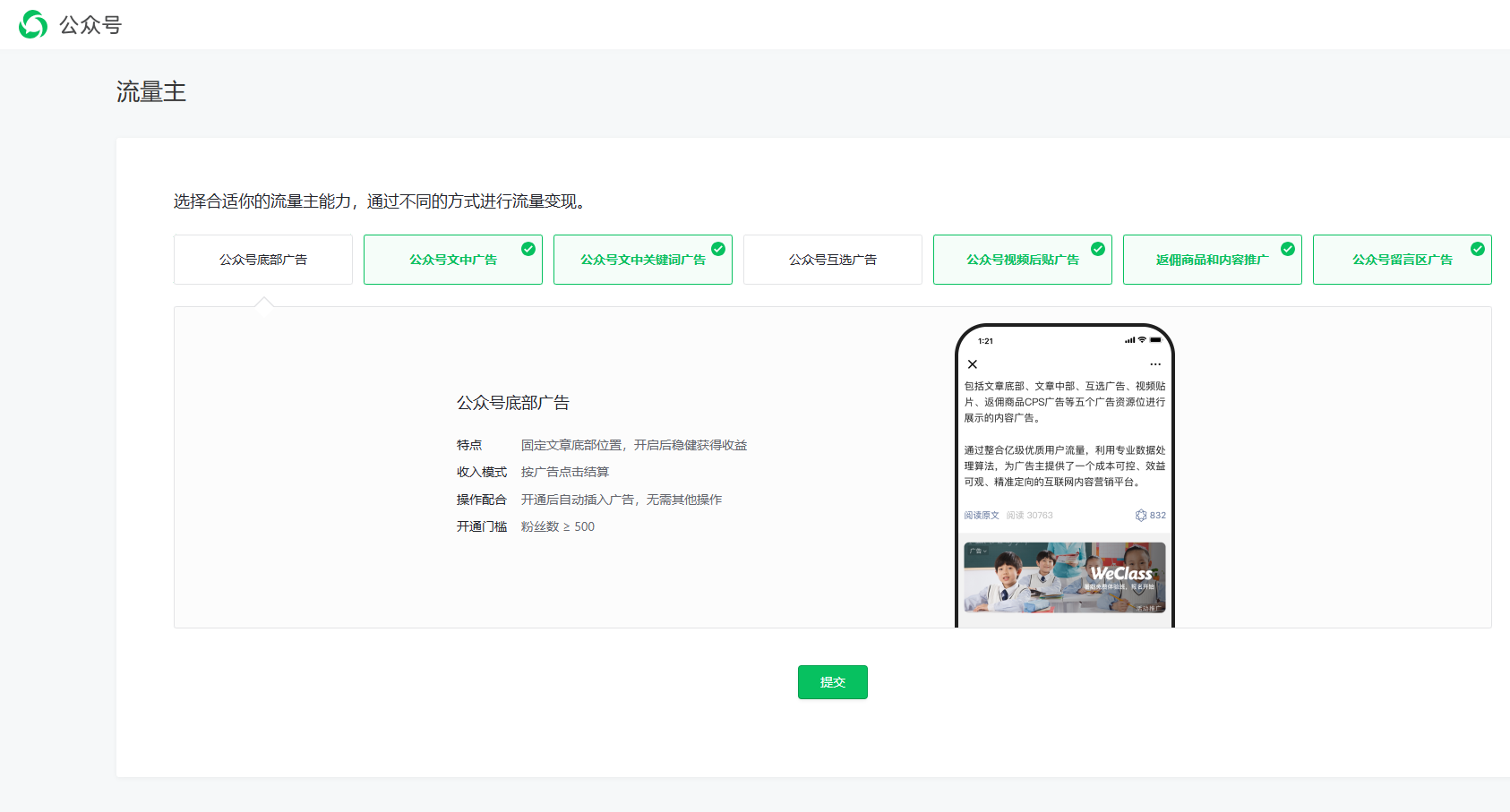Viewport: 1510px width, 812px height.
Task: Deselect the checkmark on 公众号留言区广告
Action: click(1478, 249)
